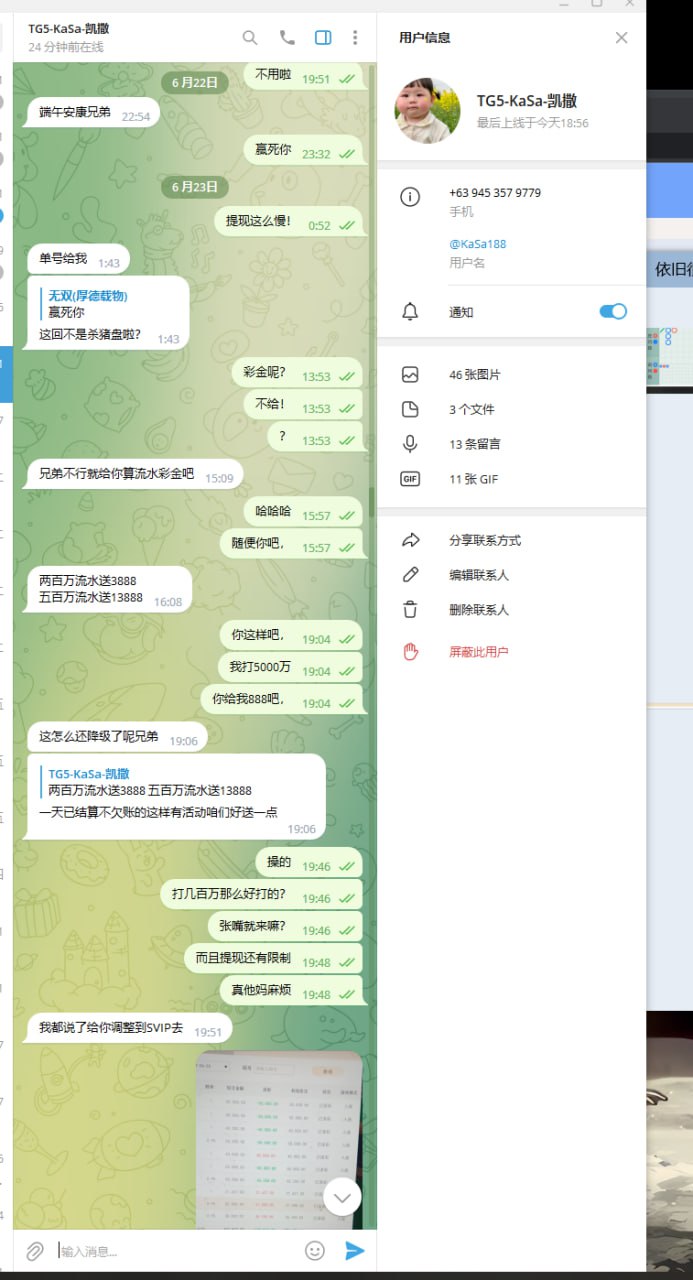Click the info circle icon beside phone number
693x1280 pixels.
pos(410,197)
